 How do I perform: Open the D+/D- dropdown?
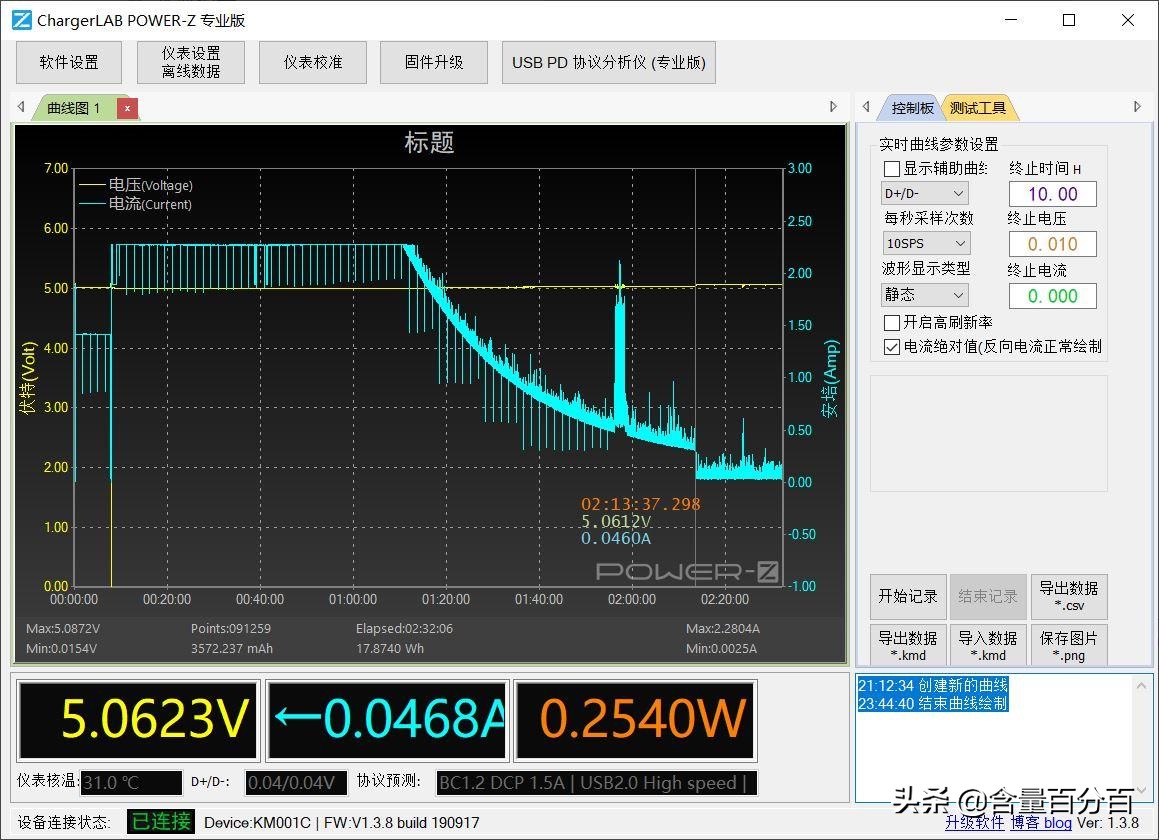click(924, 193)
